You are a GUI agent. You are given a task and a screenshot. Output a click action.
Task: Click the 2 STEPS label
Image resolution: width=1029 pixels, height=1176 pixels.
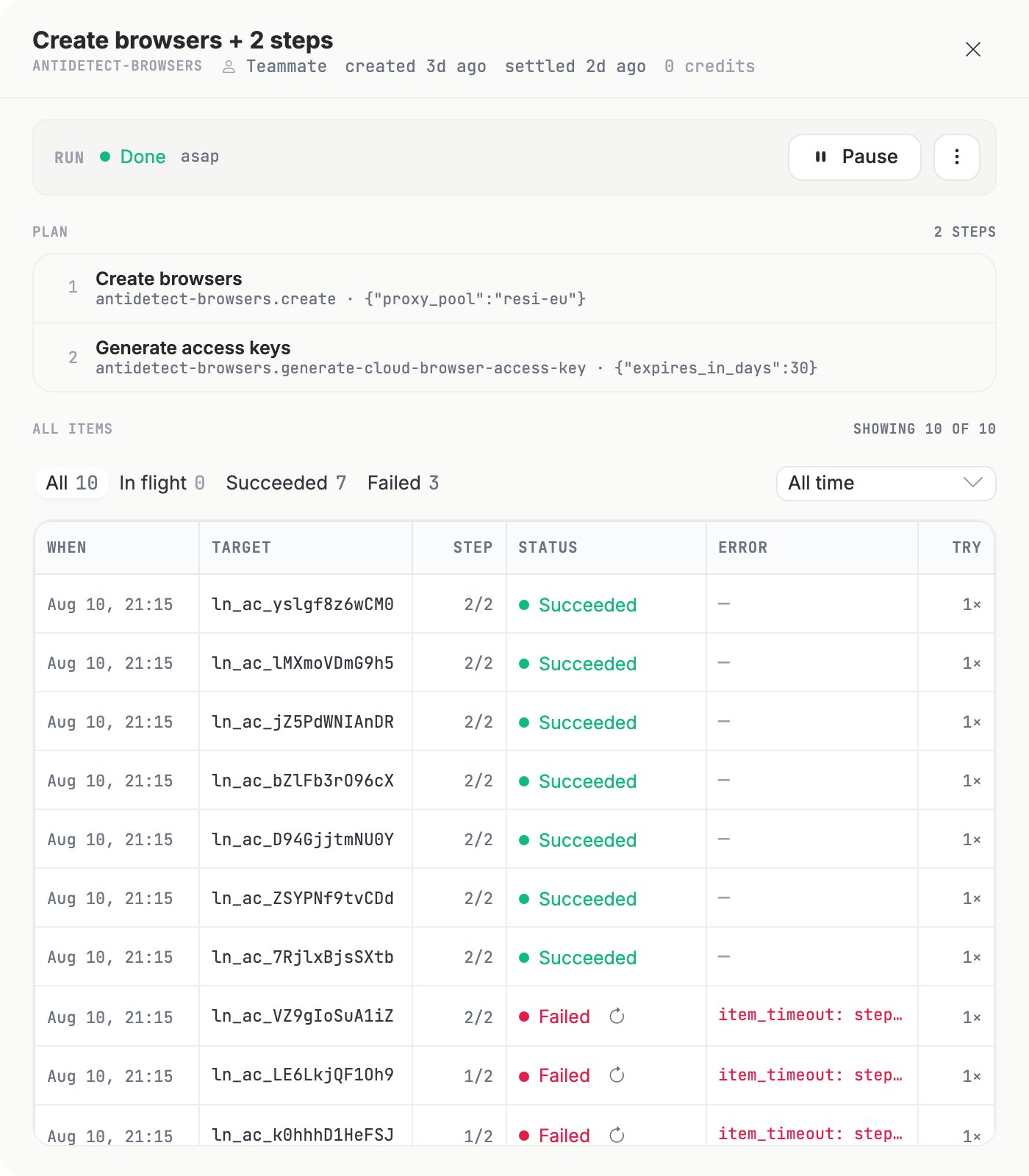(964, 232)
